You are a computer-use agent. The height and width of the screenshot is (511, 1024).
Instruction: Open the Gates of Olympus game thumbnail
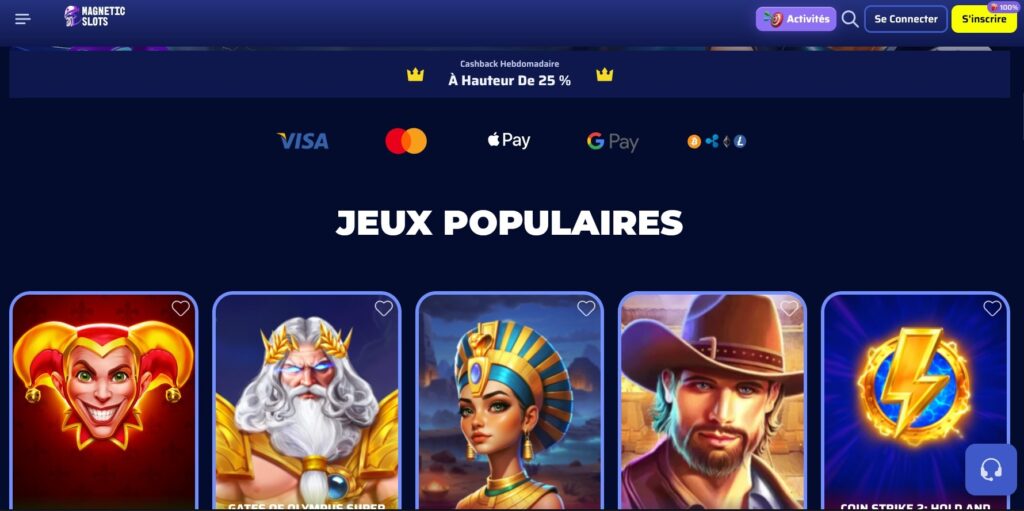[x=307, y=401]
